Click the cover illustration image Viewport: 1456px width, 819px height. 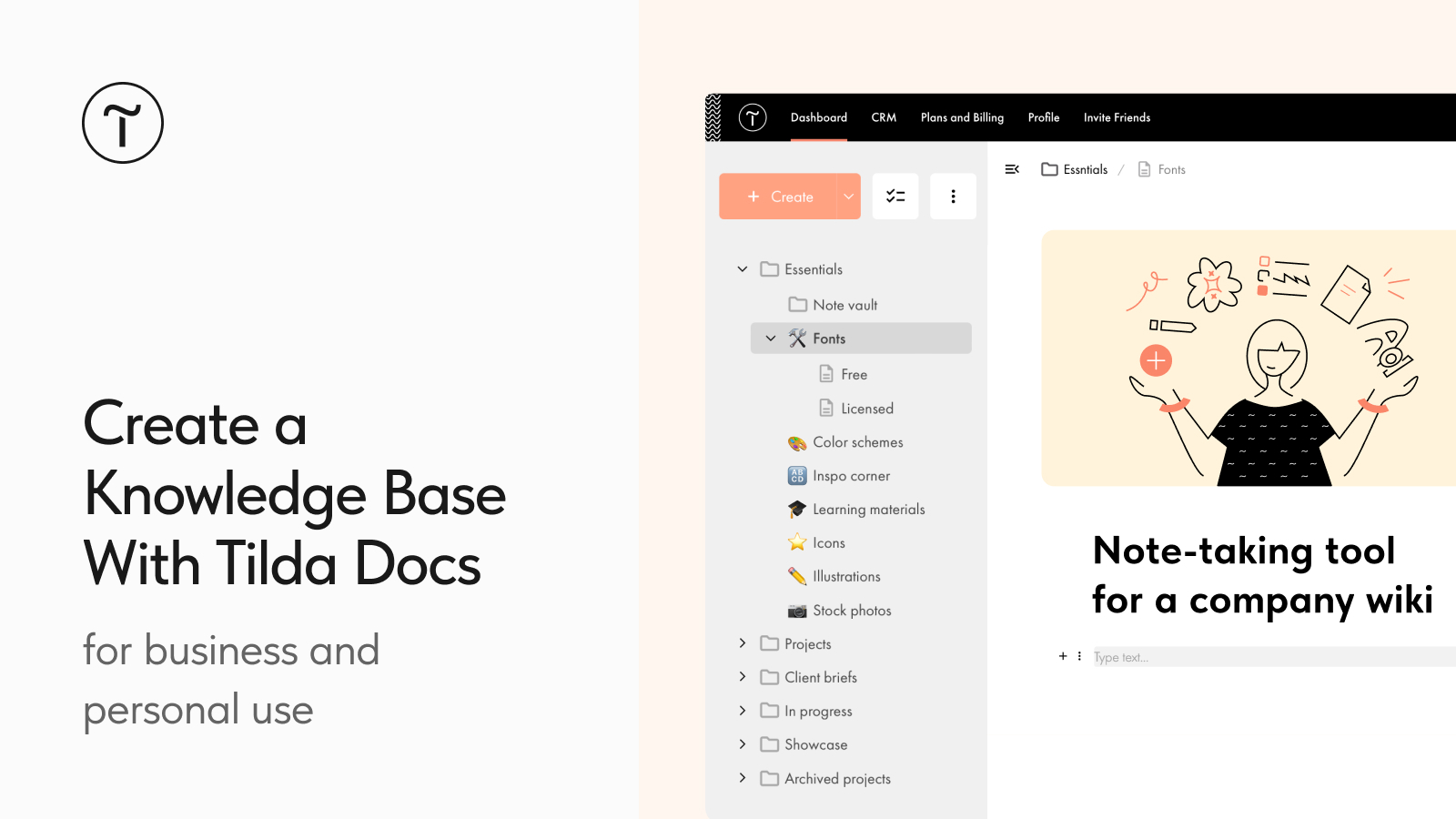[x=1249, y=358]
